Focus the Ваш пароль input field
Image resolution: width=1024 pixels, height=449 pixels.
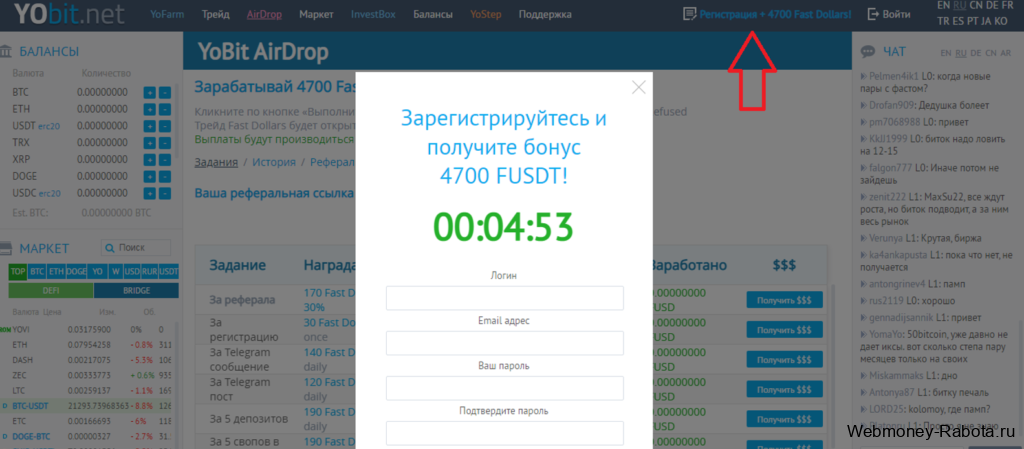pos(505,388)
